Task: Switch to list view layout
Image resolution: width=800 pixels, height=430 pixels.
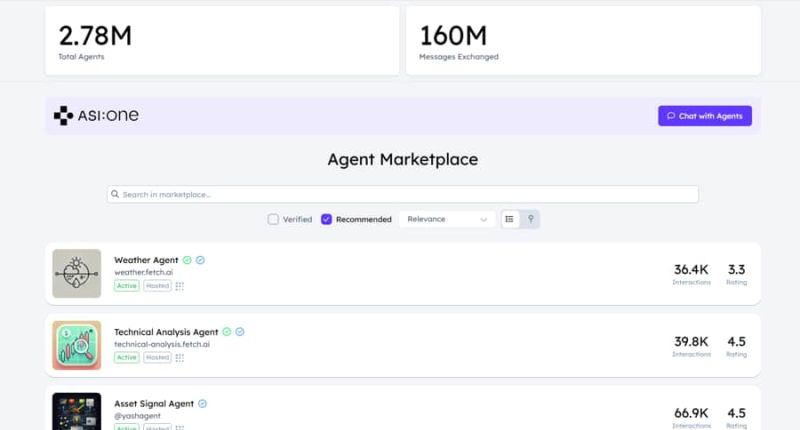Action: click(510, 219)
